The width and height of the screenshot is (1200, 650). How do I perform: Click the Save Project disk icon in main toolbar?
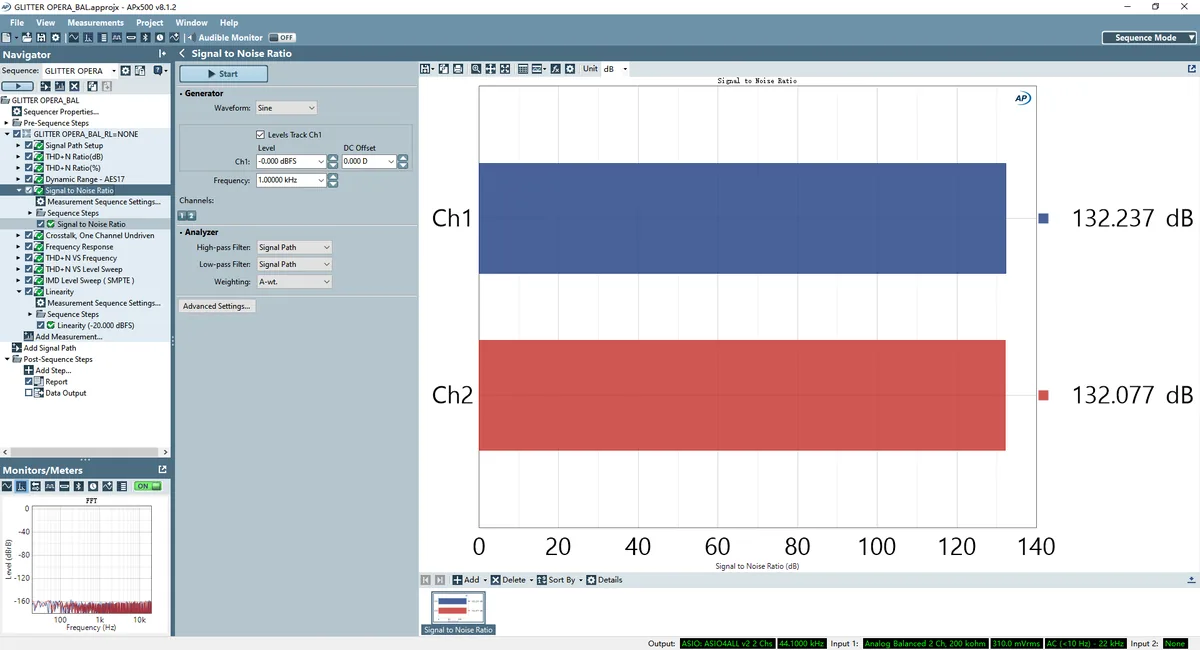click(41, 38)
